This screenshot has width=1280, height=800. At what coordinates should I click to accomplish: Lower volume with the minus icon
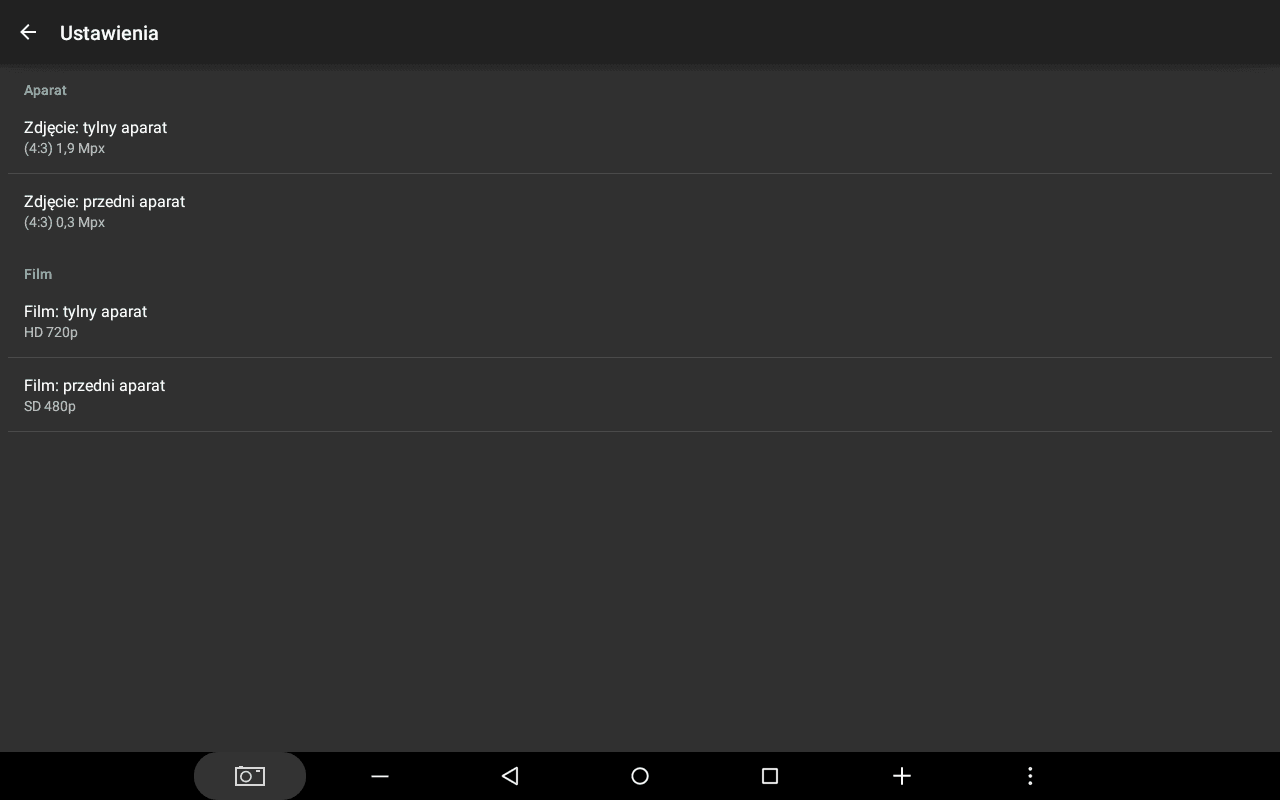coord(380,776)
